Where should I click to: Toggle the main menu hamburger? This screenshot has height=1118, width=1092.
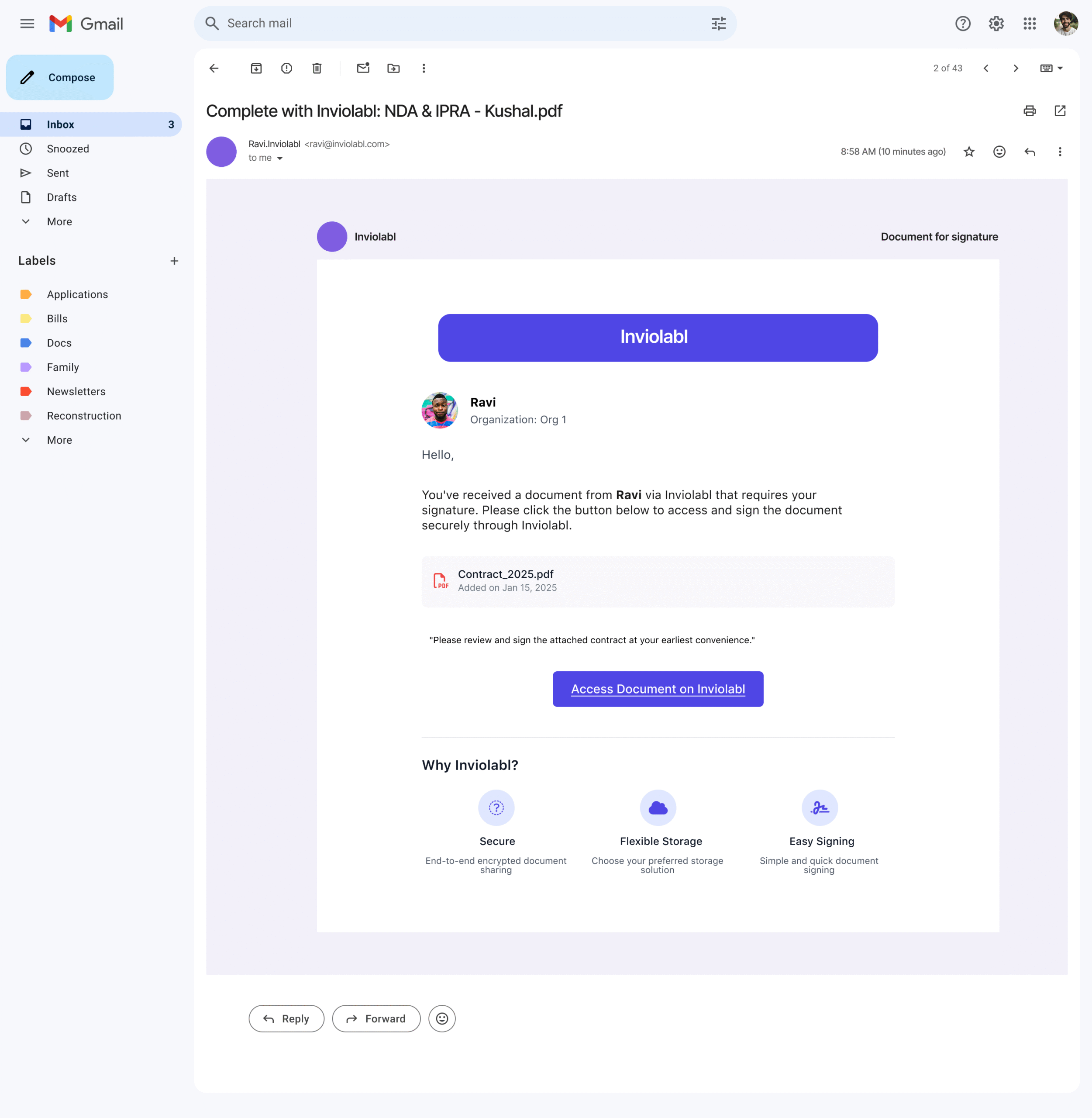click(27, 24)
